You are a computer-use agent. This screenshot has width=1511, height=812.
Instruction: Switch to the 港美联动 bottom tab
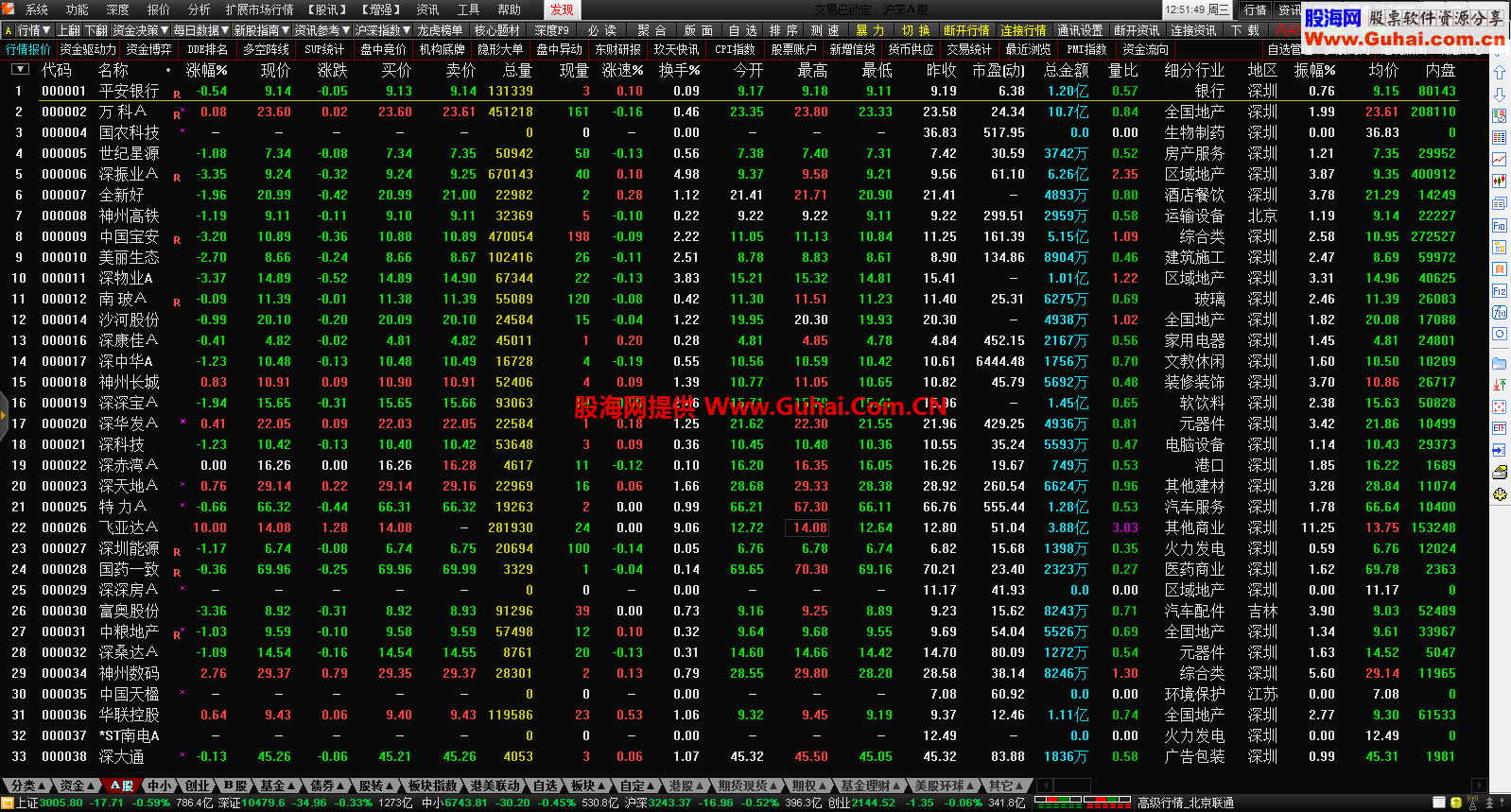tap(495, 786)
